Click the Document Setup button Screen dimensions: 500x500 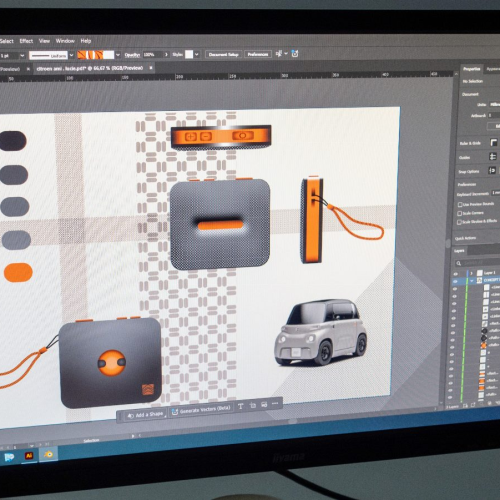coord(223,54)
